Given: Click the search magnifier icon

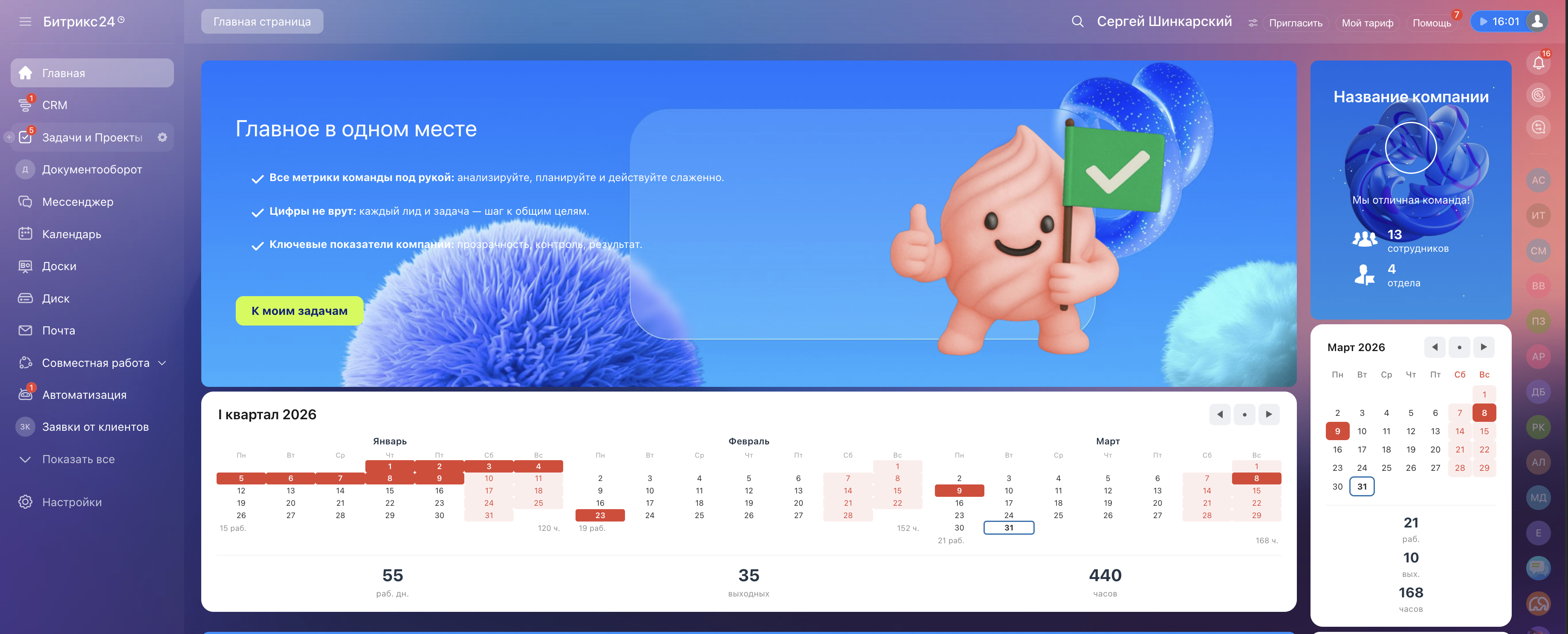Looking at the screenshot, I should pos(1077,22).
